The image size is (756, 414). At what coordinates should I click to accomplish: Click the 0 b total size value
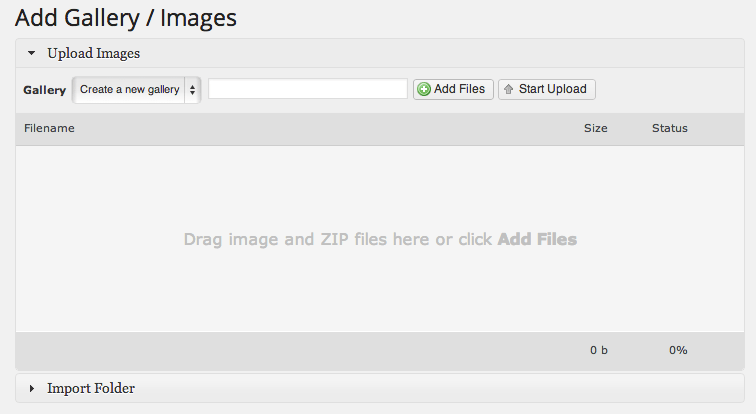[x=598, y=350]
